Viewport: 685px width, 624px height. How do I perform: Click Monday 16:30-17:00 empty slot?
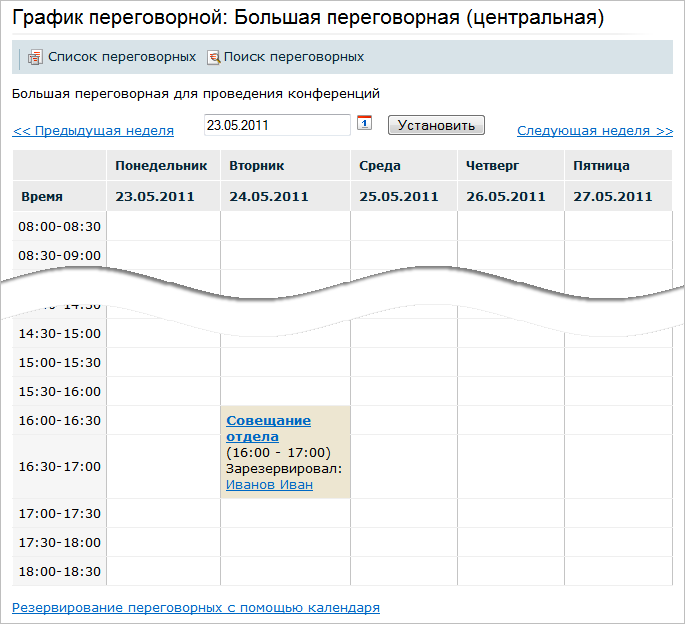(163, 466)
